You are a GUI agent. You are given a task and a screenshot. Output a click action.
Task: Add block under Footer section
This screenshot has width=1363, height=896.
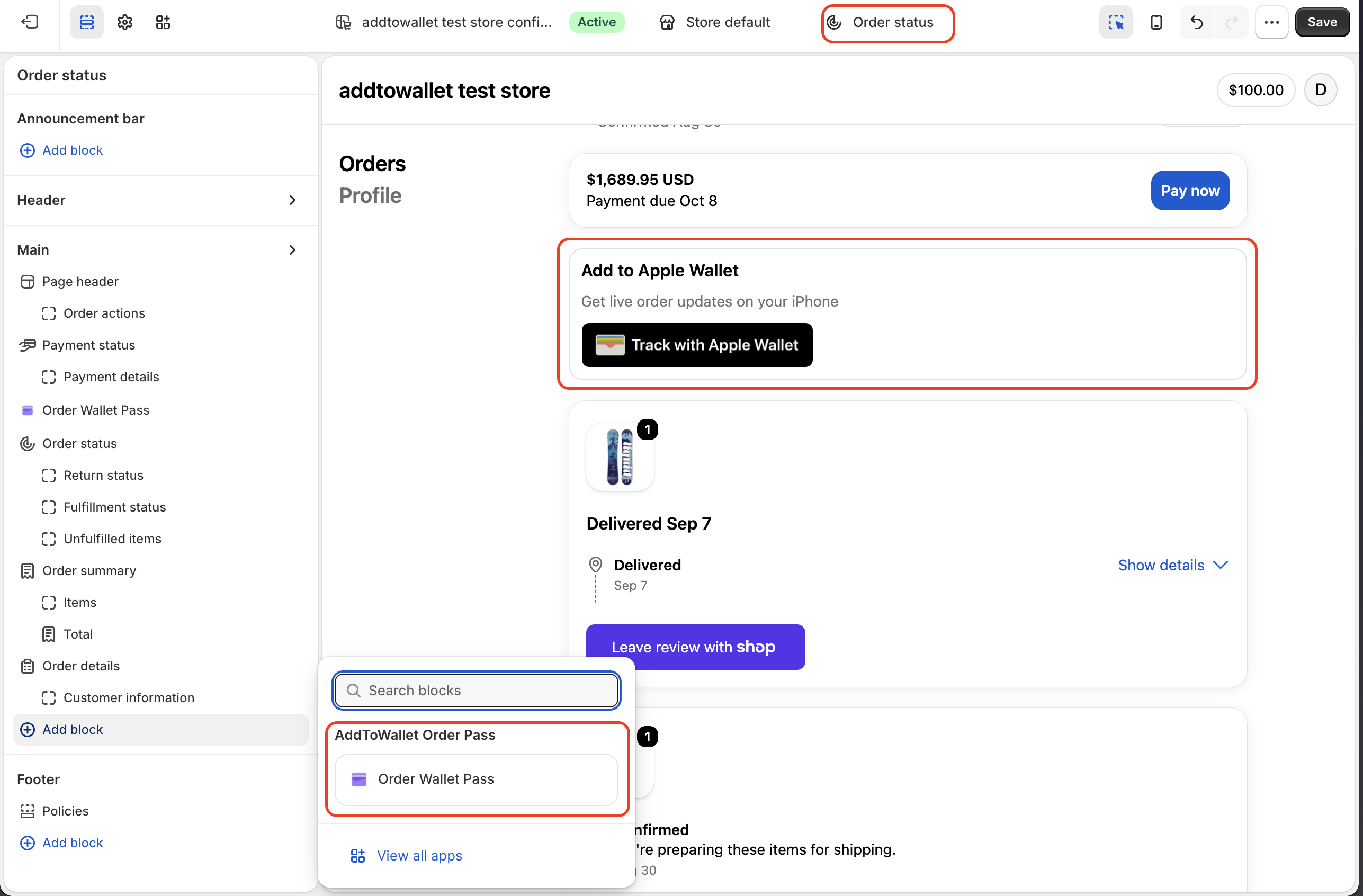[62, 843]
